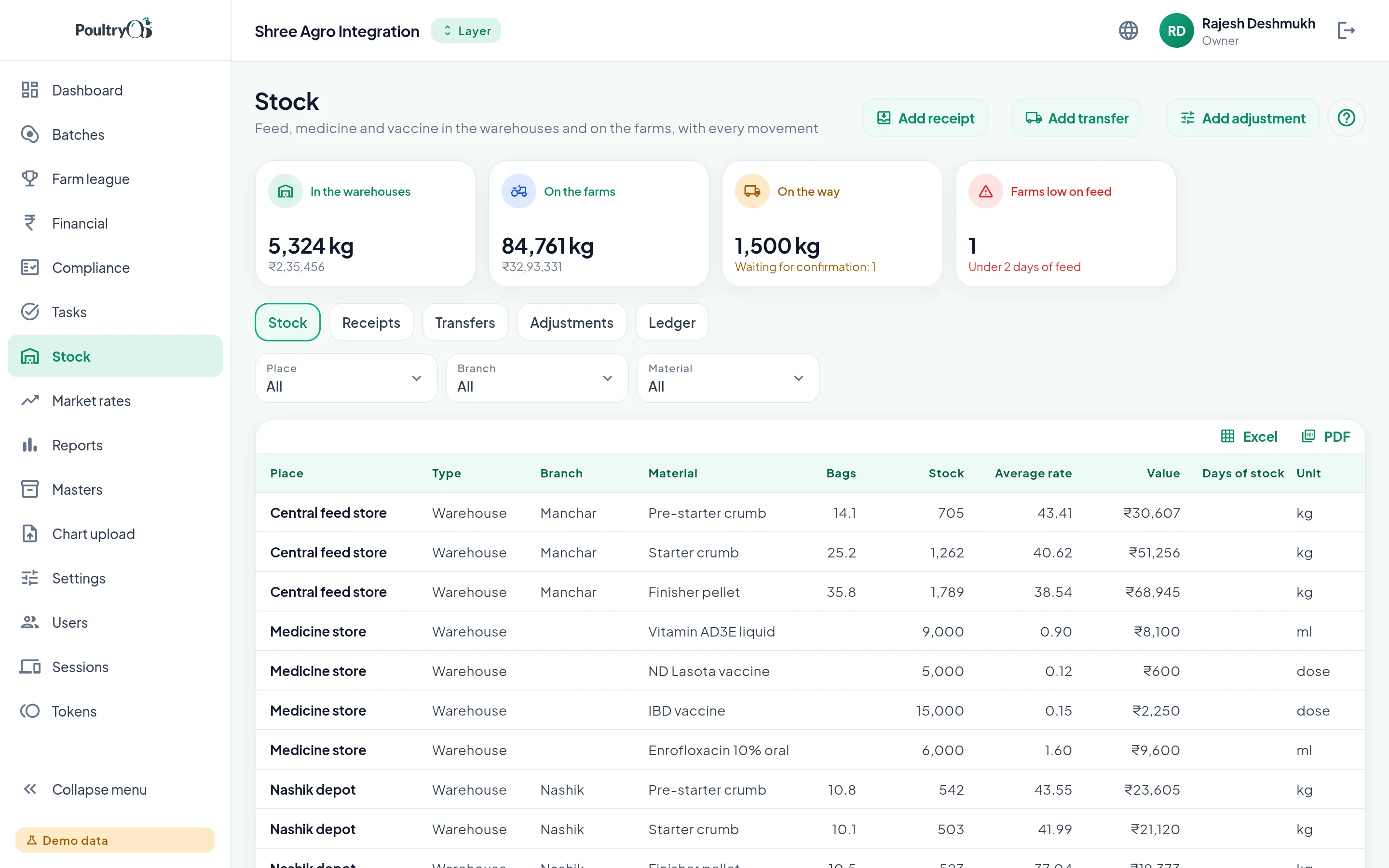The width and height of the screenshot is (1389, 868).
Task: Click the Reports bar chart icon
Action: (29, 445)
